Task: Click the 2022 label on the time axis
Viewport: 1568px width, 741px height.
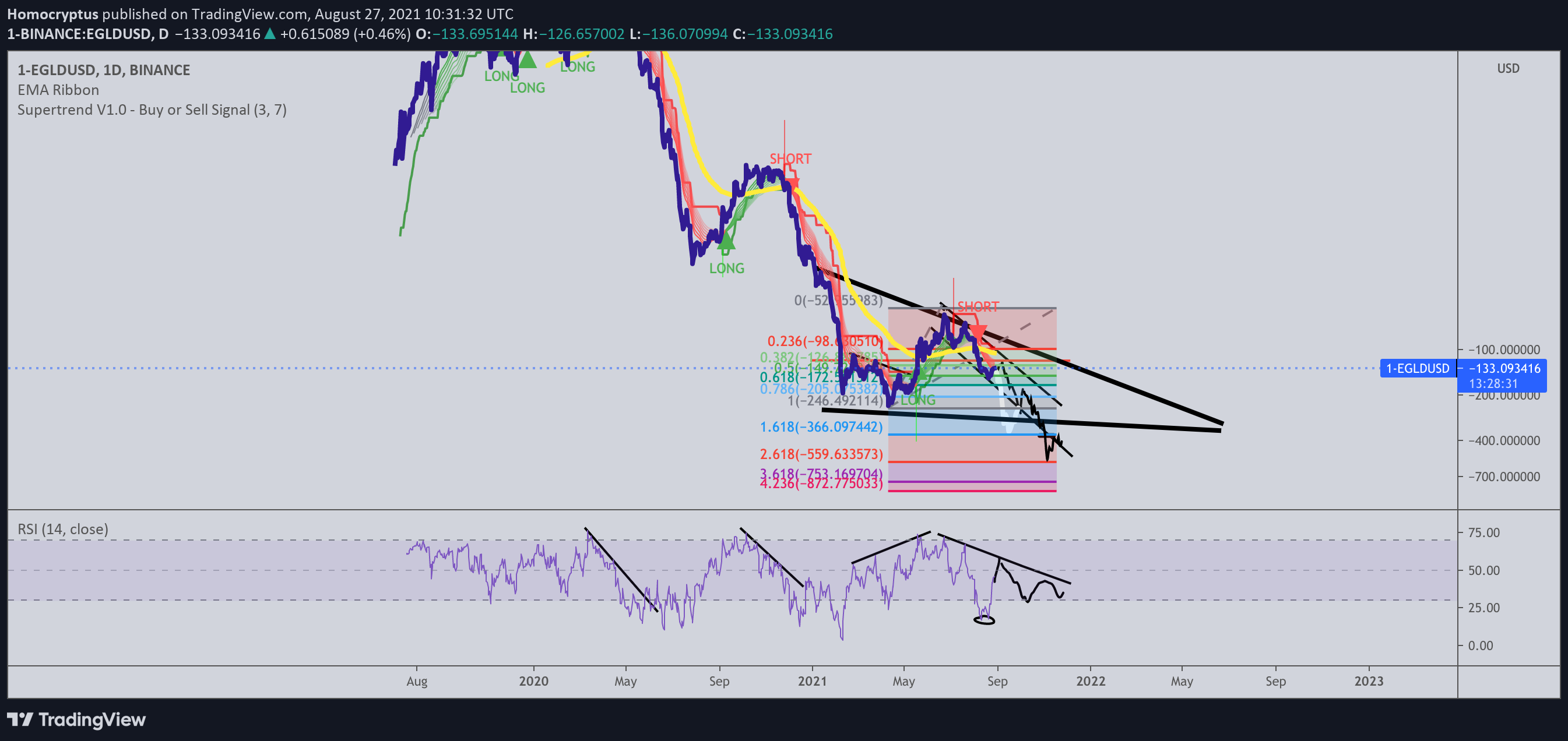Action: pyautogui.click(x=1090, y=681)
